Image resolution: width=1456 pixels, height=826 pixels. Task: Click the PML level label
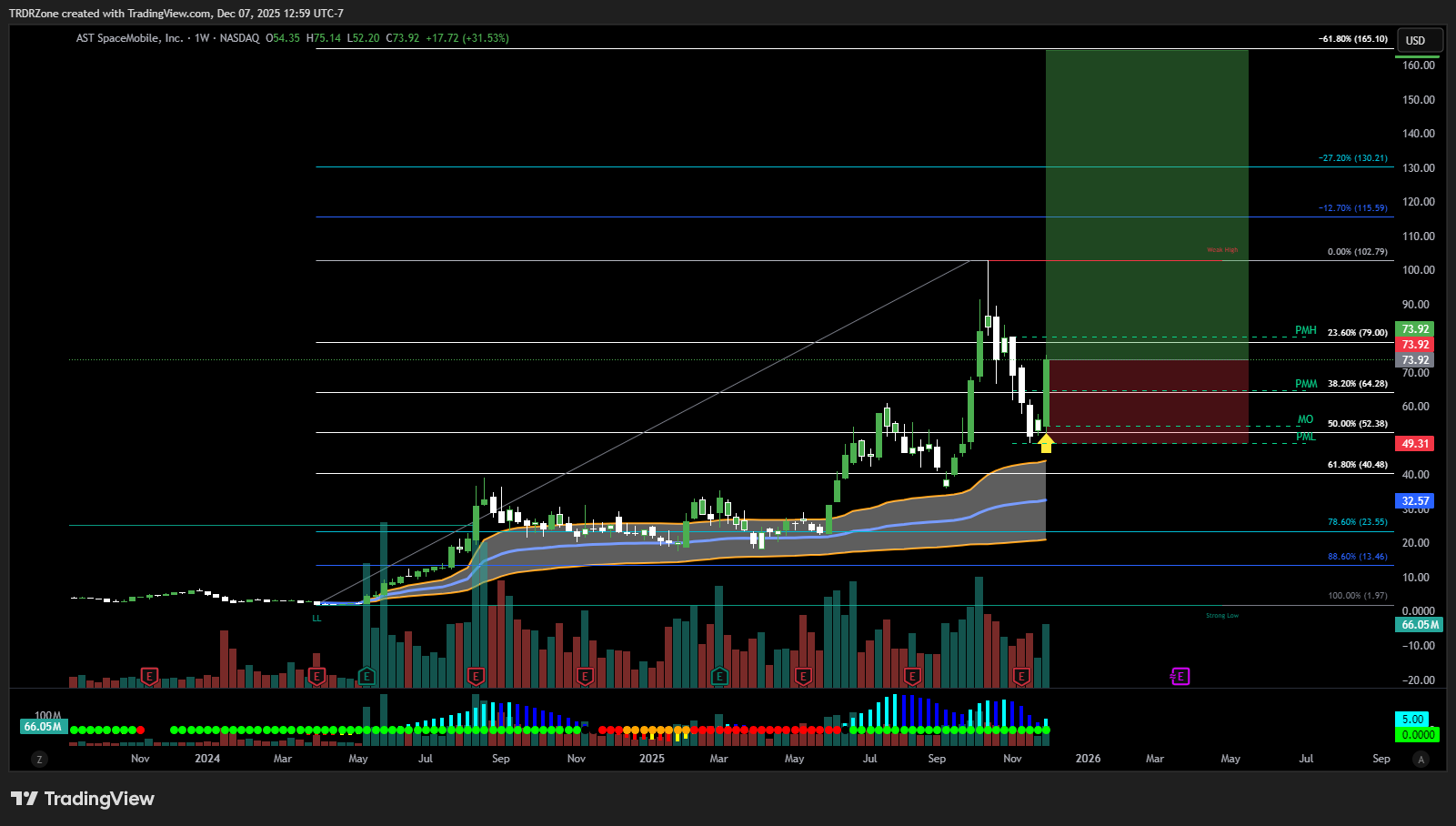(x=1306, y=437)
